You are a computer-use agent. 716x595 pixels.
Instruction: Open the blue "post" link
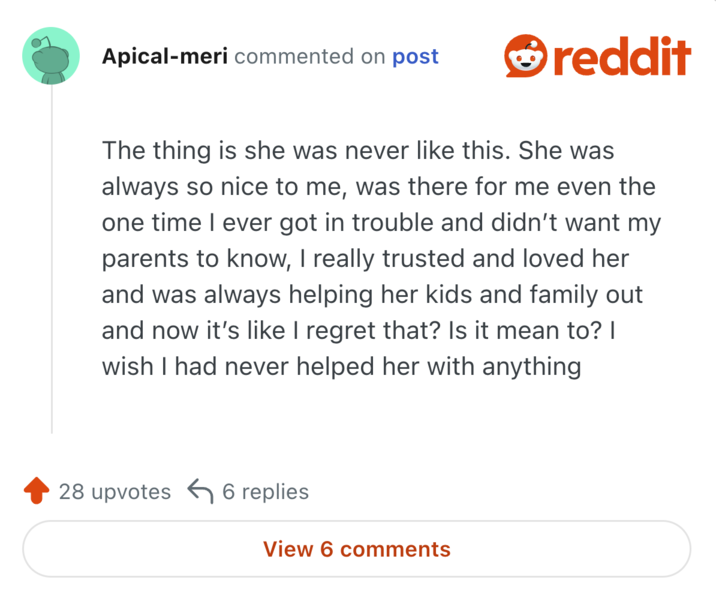click(415, 56)
